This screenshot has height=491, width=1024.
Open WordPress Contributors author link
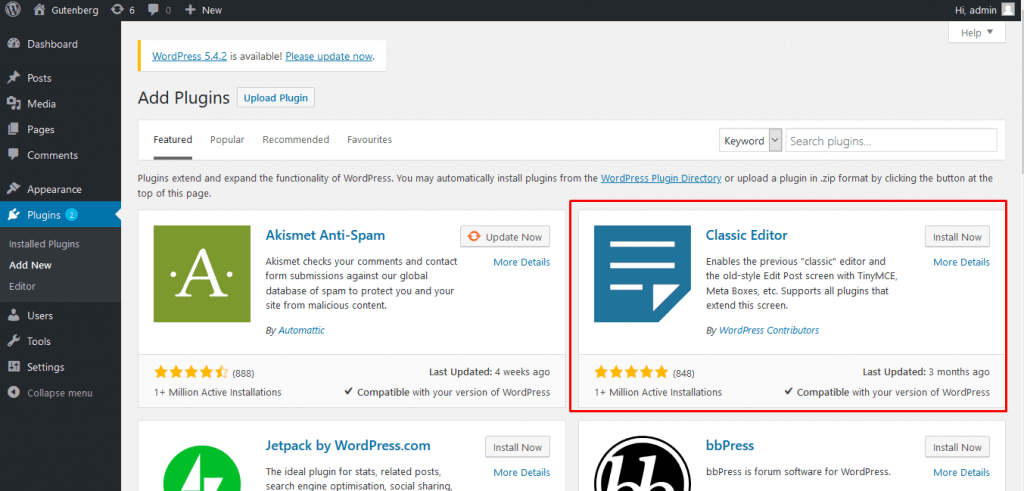(x=769, y=330)
